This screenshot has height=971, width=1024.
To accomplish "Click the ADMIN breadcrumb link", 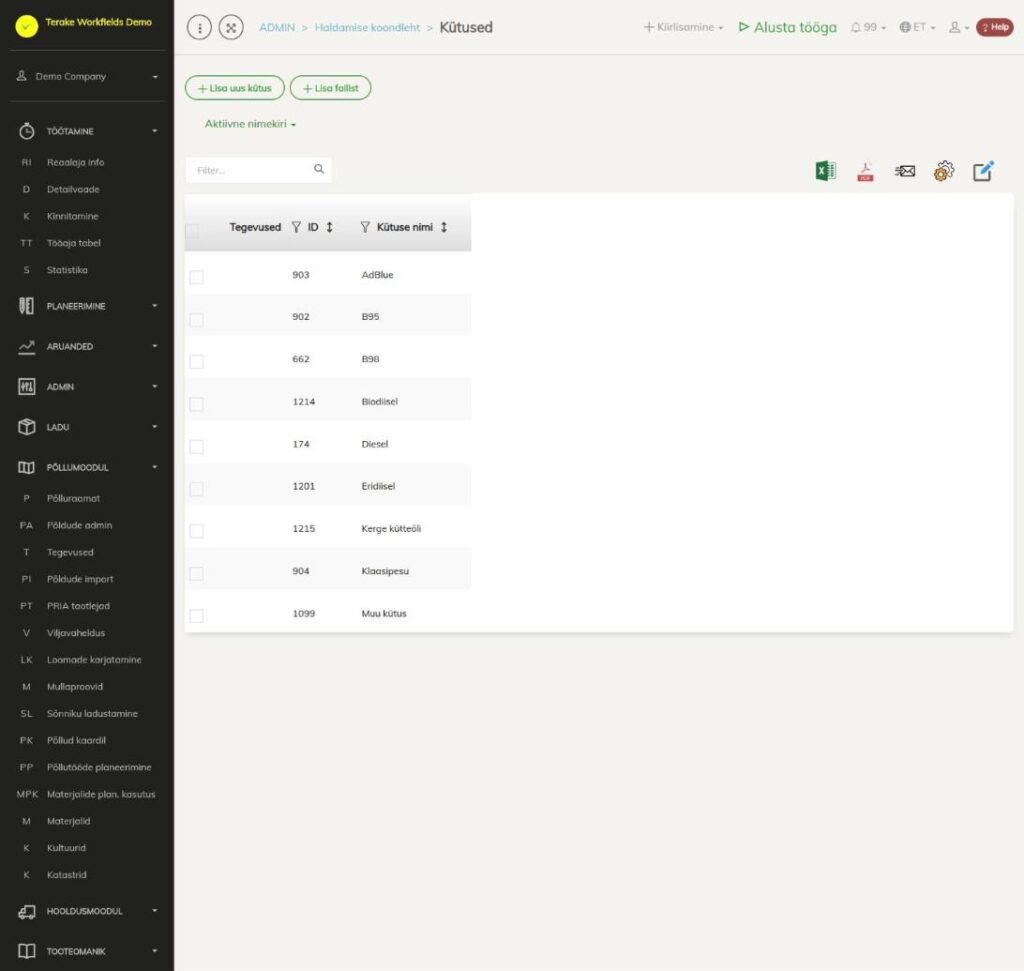I will pyautogui.click(x=277, y=27).
